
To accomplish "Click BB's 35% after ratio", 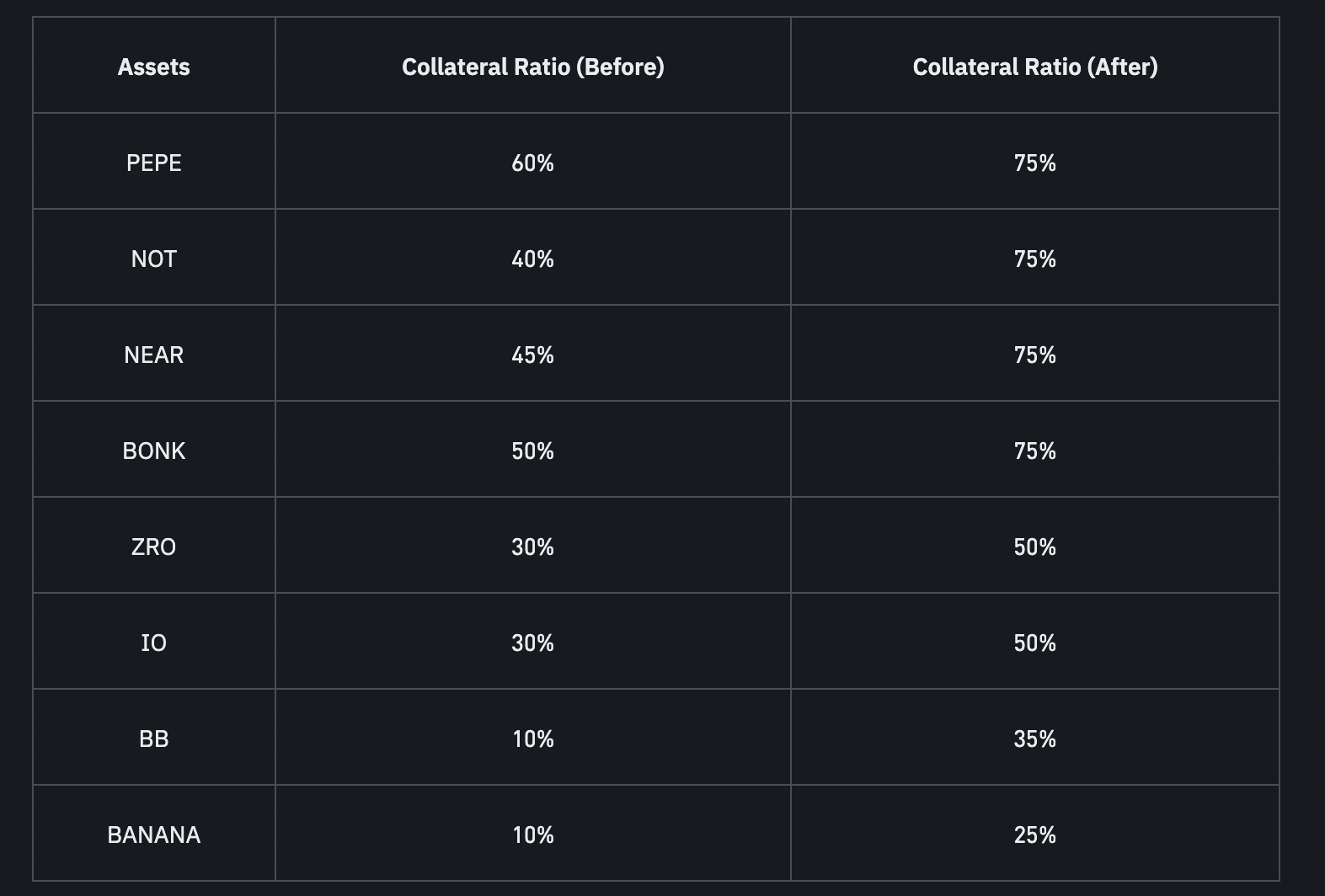I will point(1034,739).
